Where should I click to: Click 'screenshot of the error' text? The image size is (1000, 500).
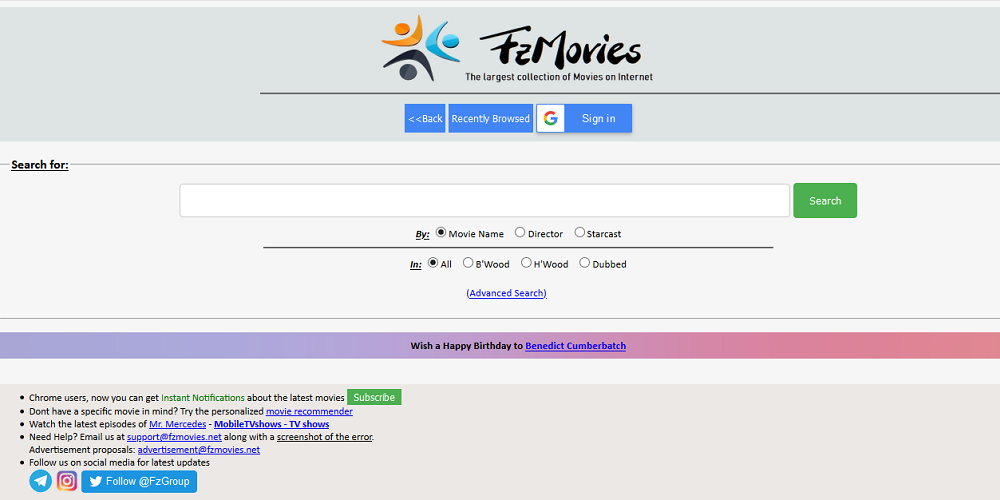[x=324, y=437]
